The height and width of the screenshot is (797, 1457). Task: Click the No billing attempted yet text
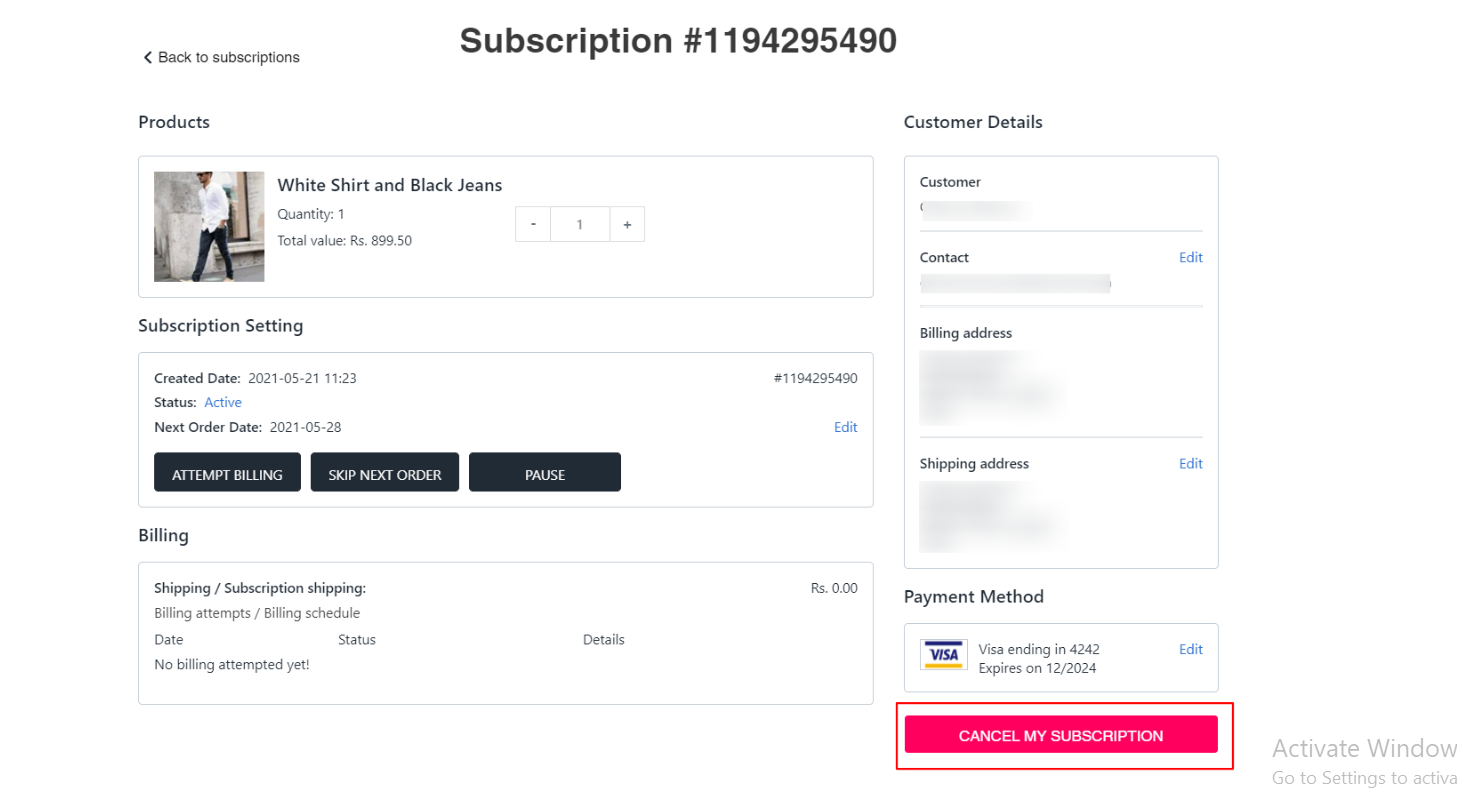(232, 664)
